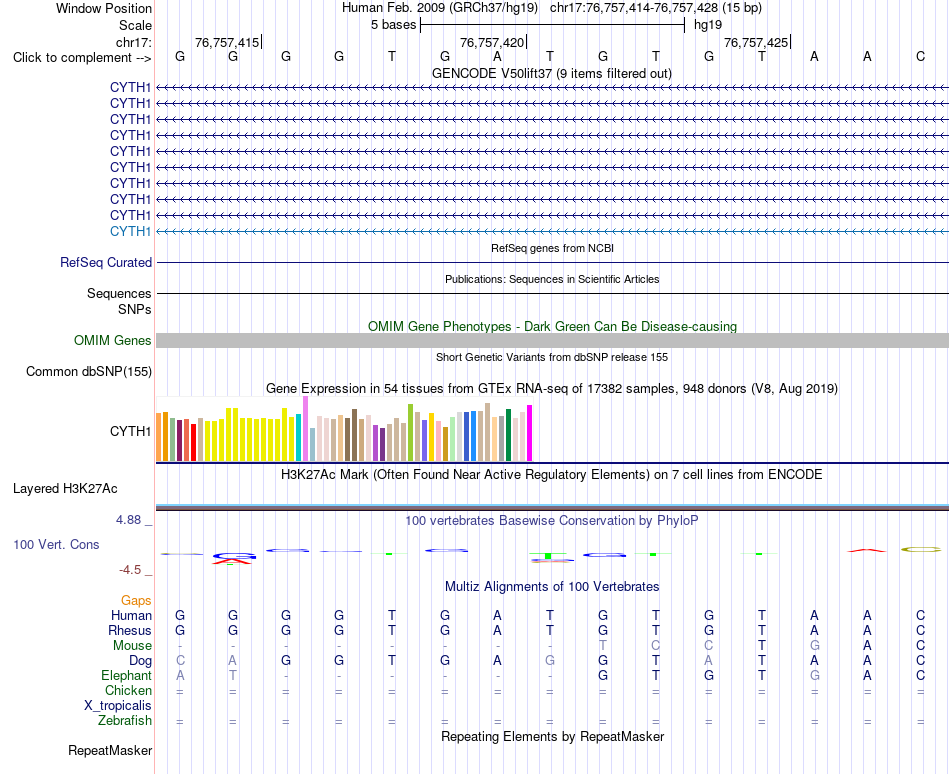
Task: Click the magenta last bar in the GTEx chart
Action: [530, 433]
